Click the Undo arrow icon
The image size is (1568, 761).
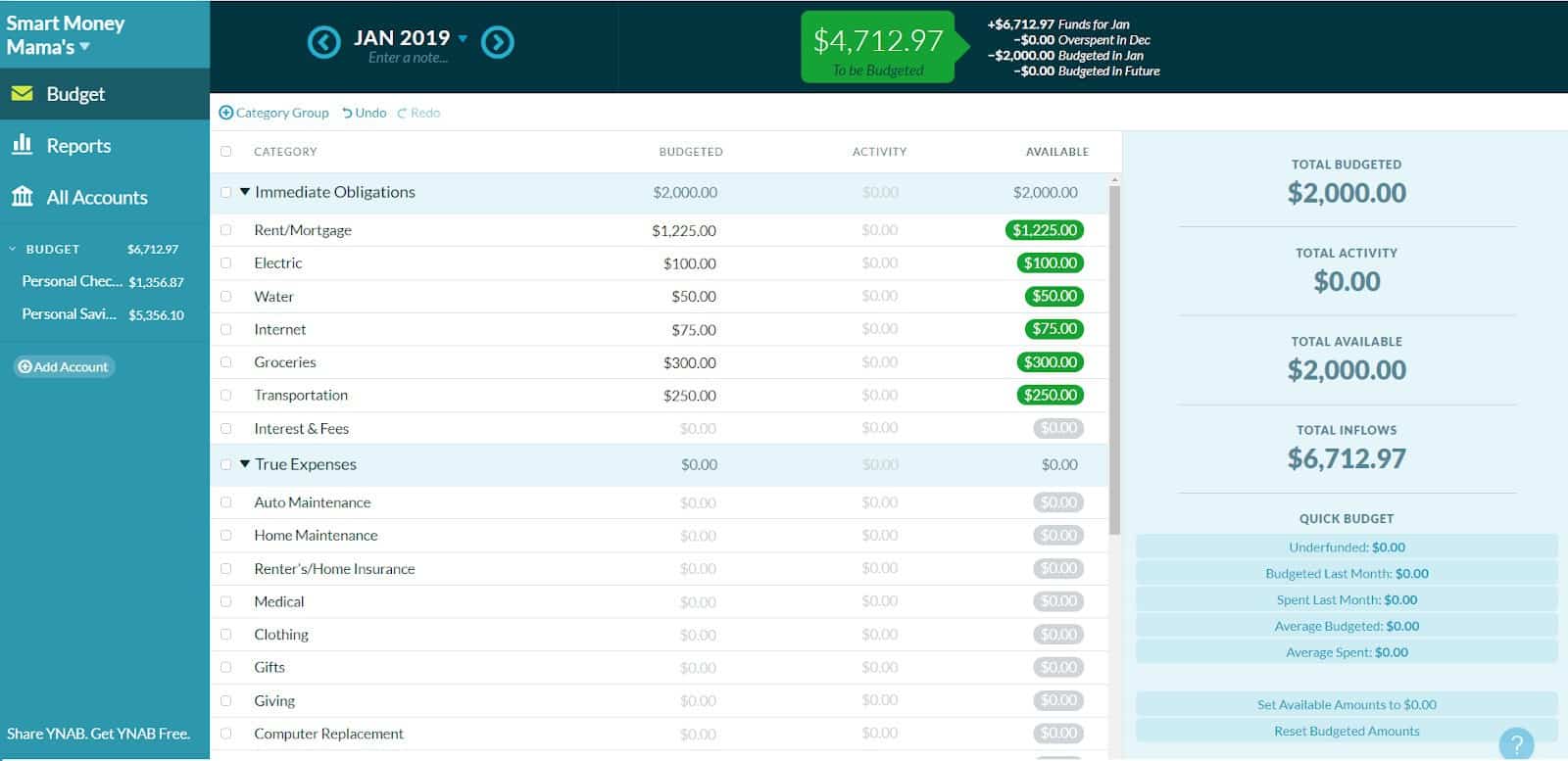tap(347, 113)
